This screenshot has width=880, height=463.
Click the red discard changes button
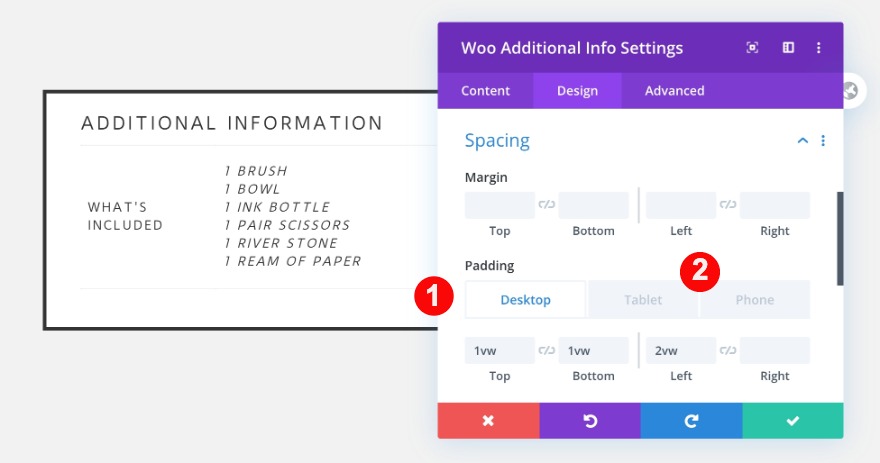pos(488,421)
